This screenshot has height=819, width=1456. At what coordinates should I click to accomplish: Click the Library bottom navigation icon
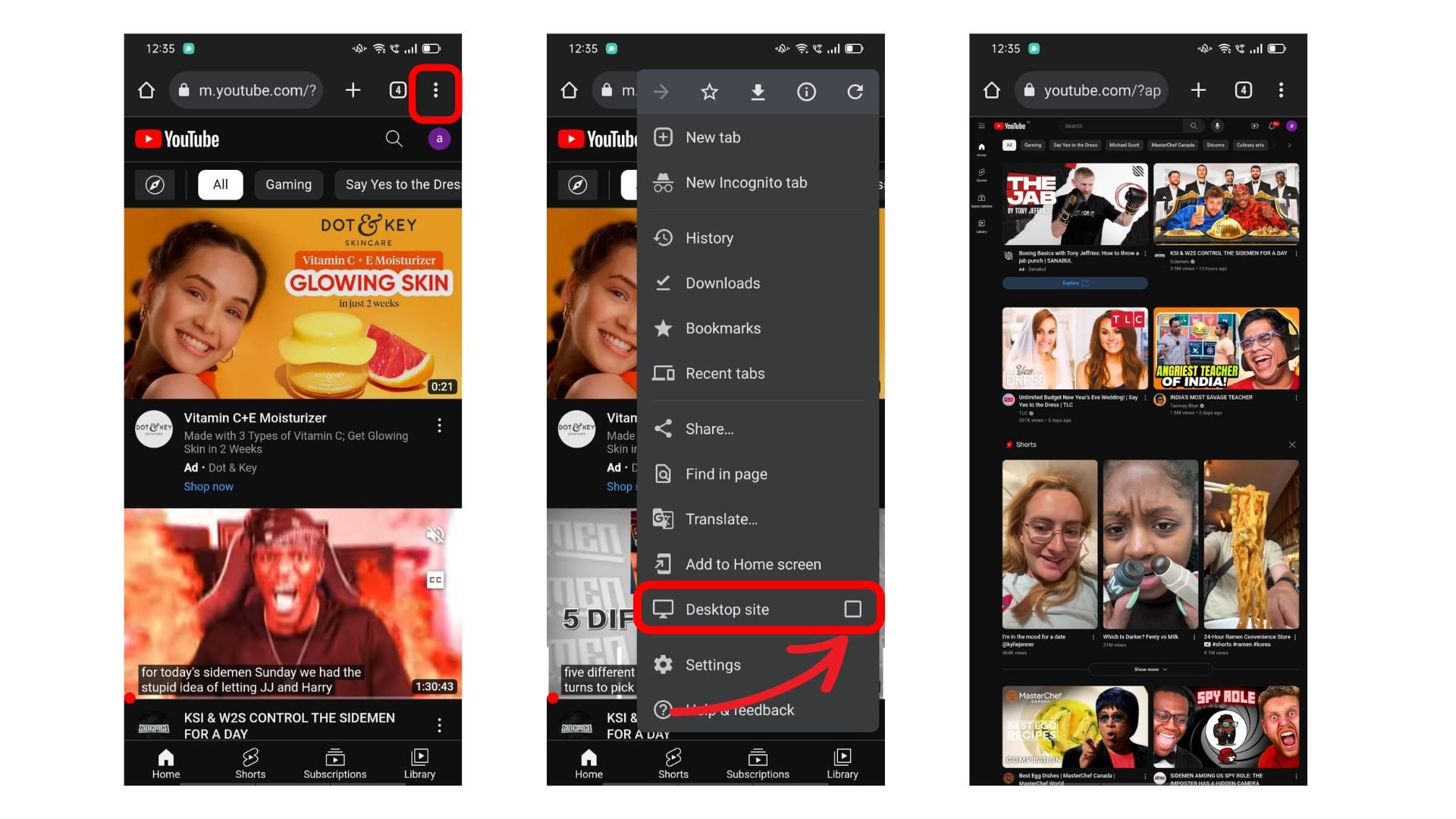[x=419, y=763]
